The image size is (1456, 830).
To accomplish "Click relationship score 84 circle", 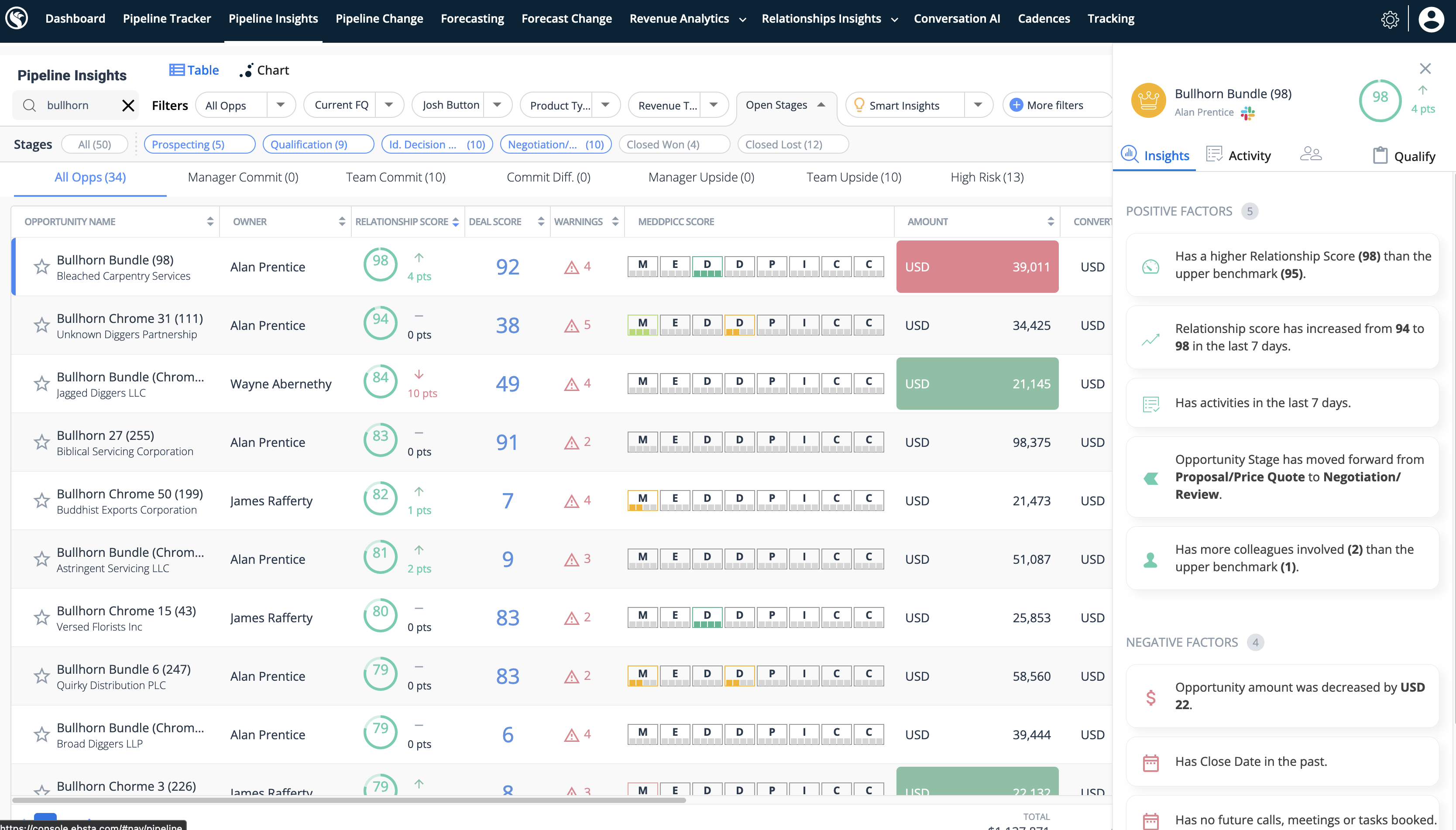I will point(380,381).
